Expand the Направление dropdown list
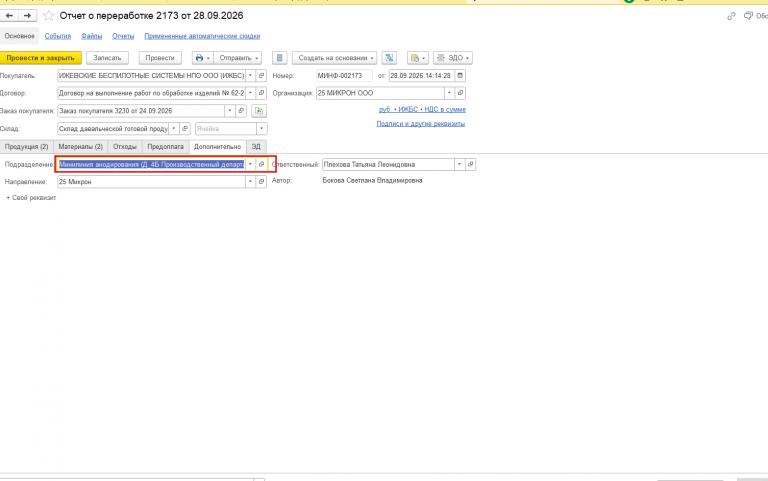This screenshot has height=481, width=768. (x=250, y=182)
